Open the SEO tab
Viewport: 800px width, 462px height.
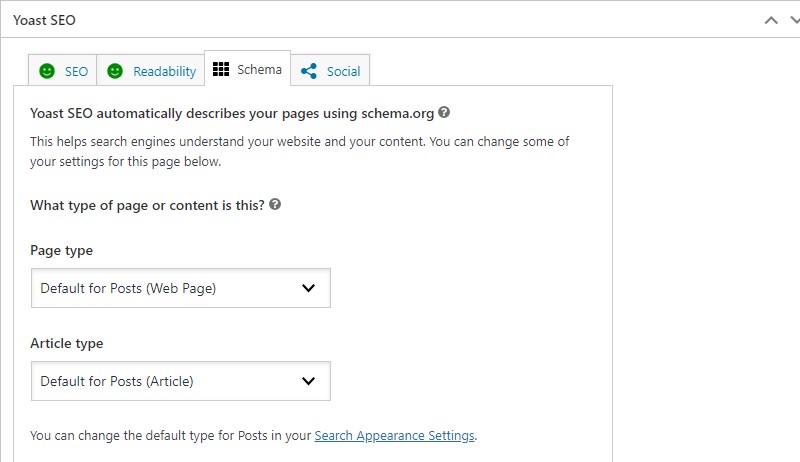tap(62, 70)
